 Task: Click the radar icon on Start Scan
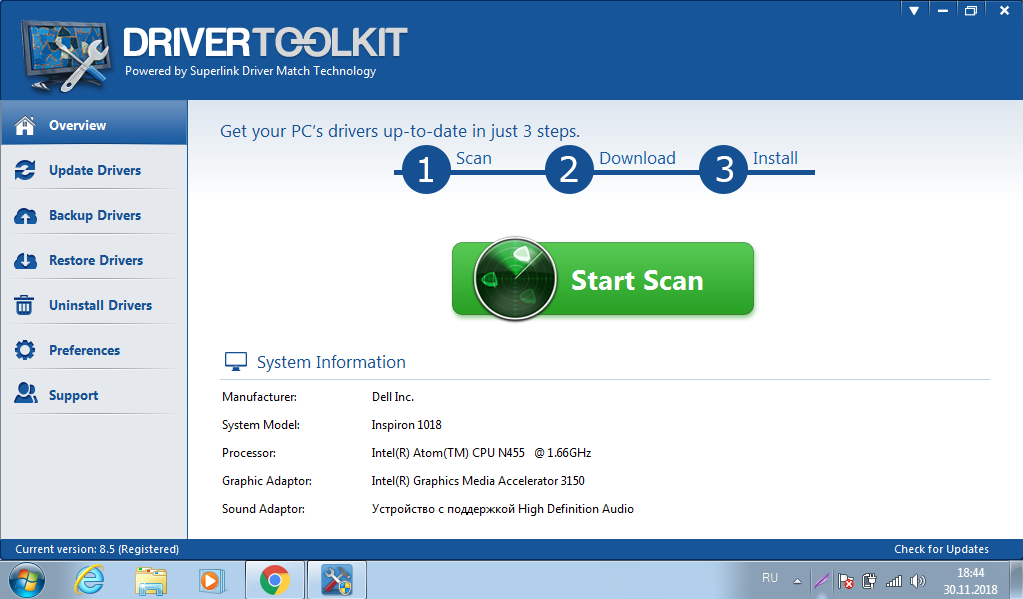click(x=515, y=279)
